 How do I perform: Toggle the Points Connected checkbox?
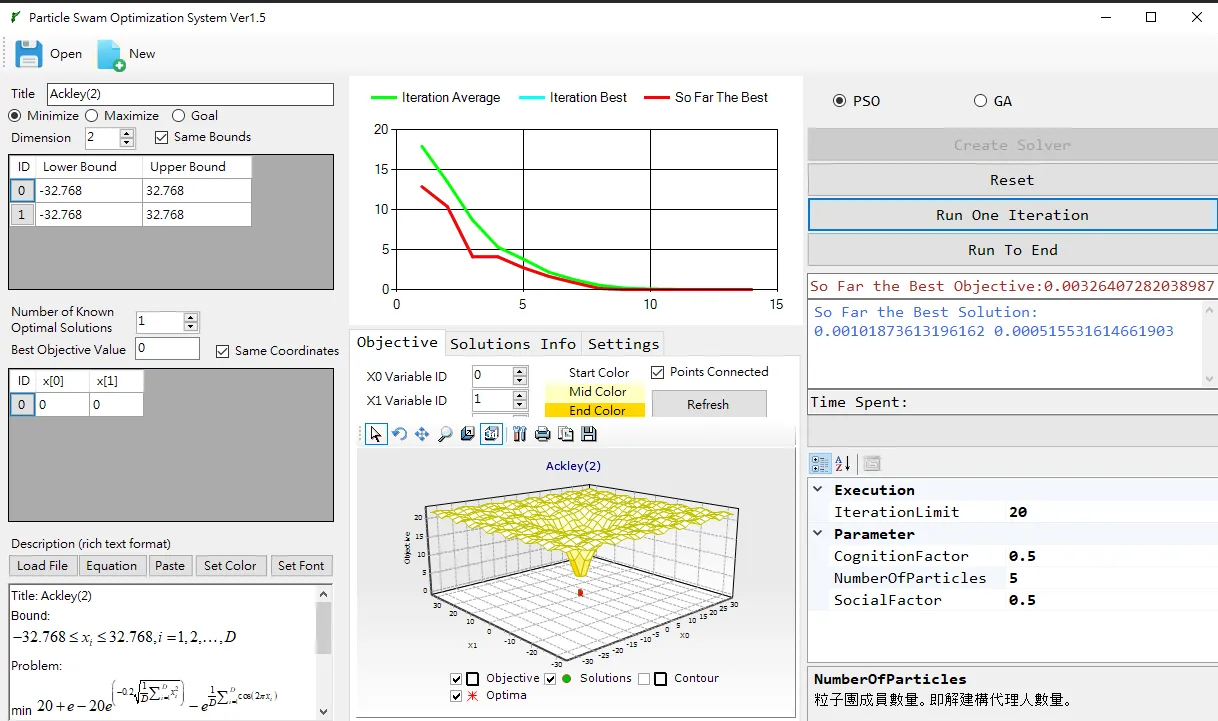(657, 372)
